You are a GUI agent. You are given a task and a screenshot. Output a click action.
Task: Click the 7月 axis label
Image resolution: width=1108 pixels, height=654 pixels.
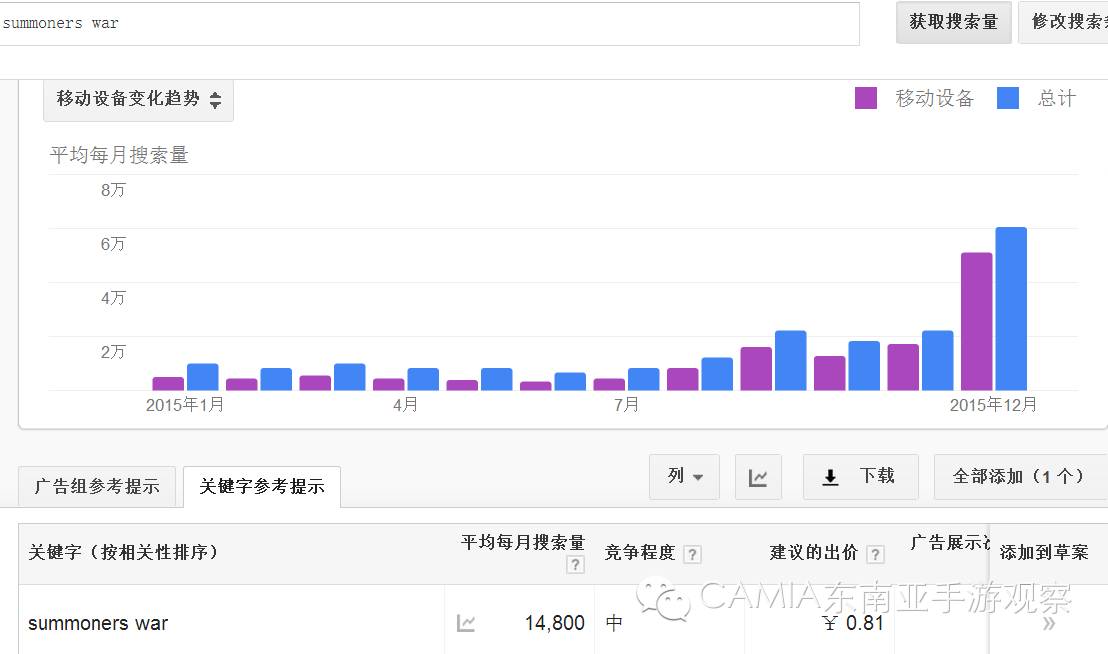pos(627,405)
